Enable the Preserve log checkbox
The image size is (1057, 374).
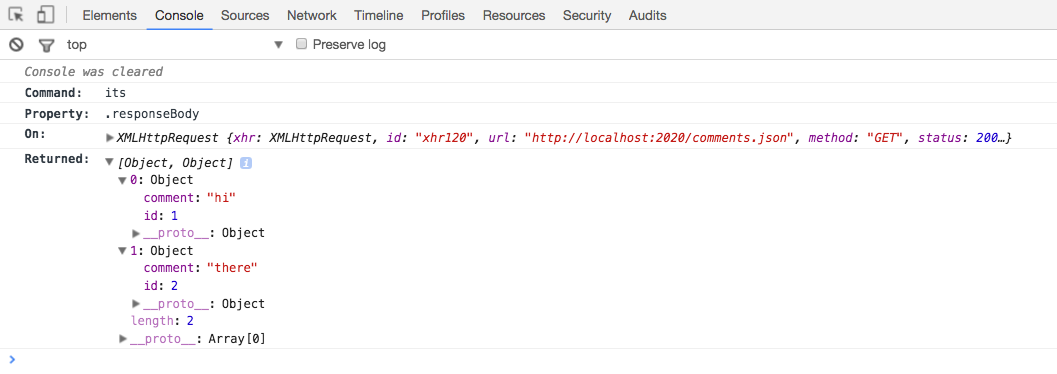[301, 44]
